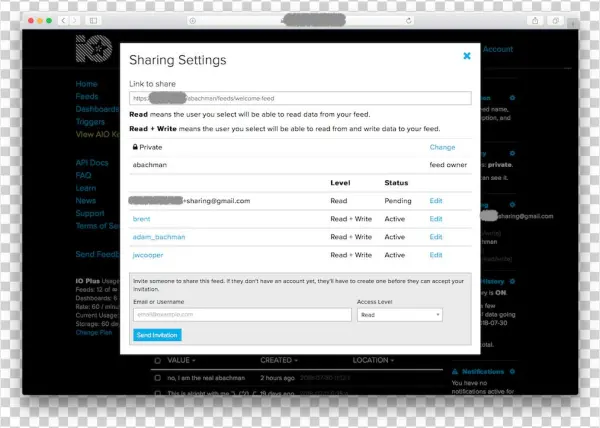Open the FAQ link

pyautogui.click(x=83, y=175)
